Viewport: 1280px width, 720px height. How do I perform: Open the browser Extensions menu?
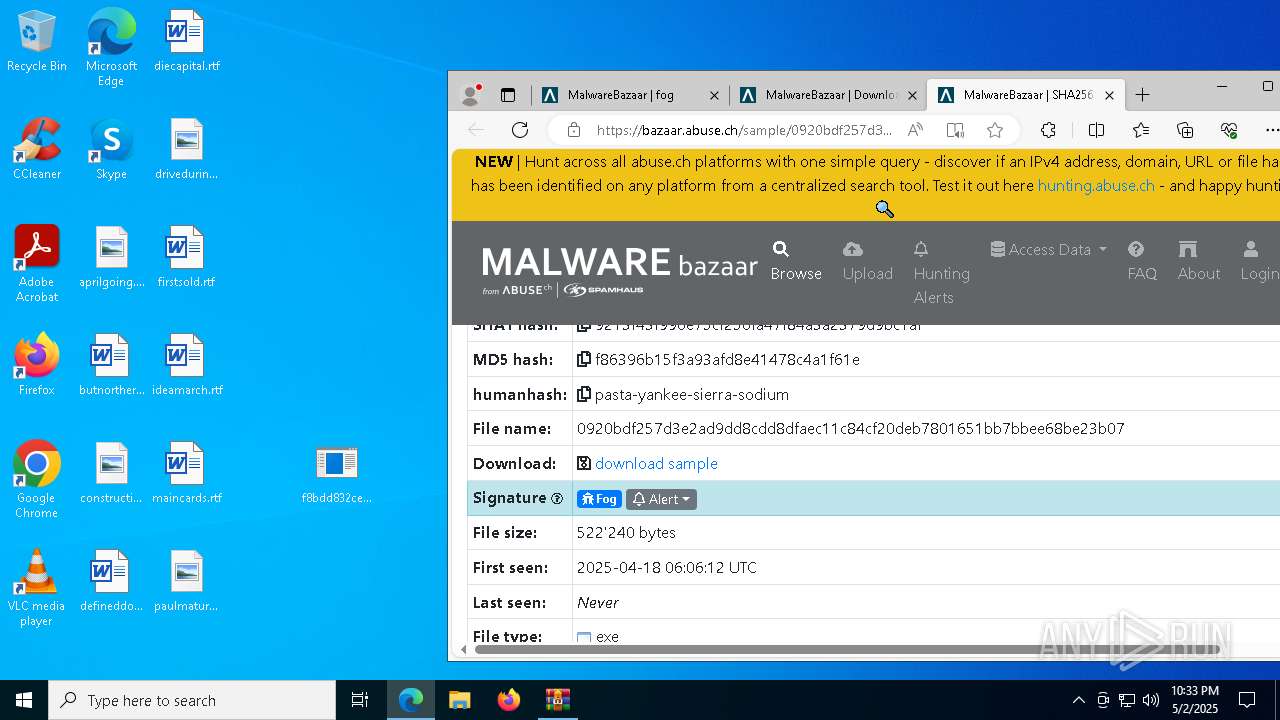[1048, 130]
